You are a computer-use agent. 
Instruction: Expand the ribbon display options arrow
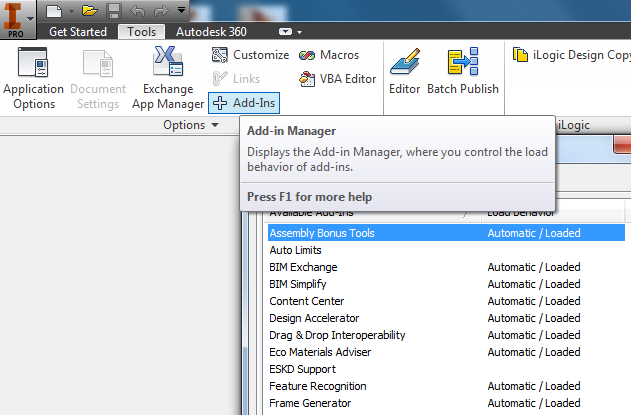[x=299, y=32]
